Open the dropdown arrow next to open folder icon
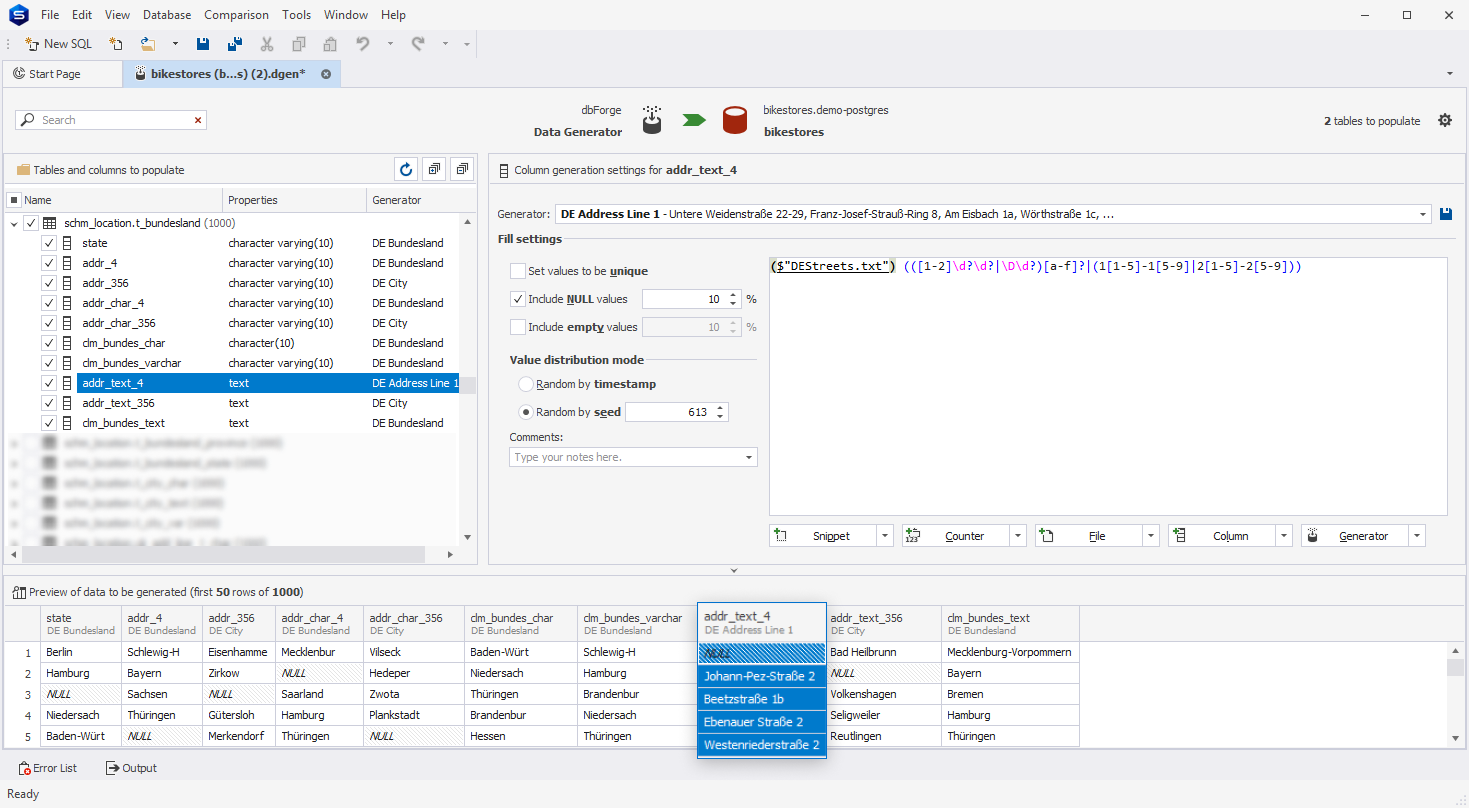This screenshot has height=808, width=1469. [175, 44]
